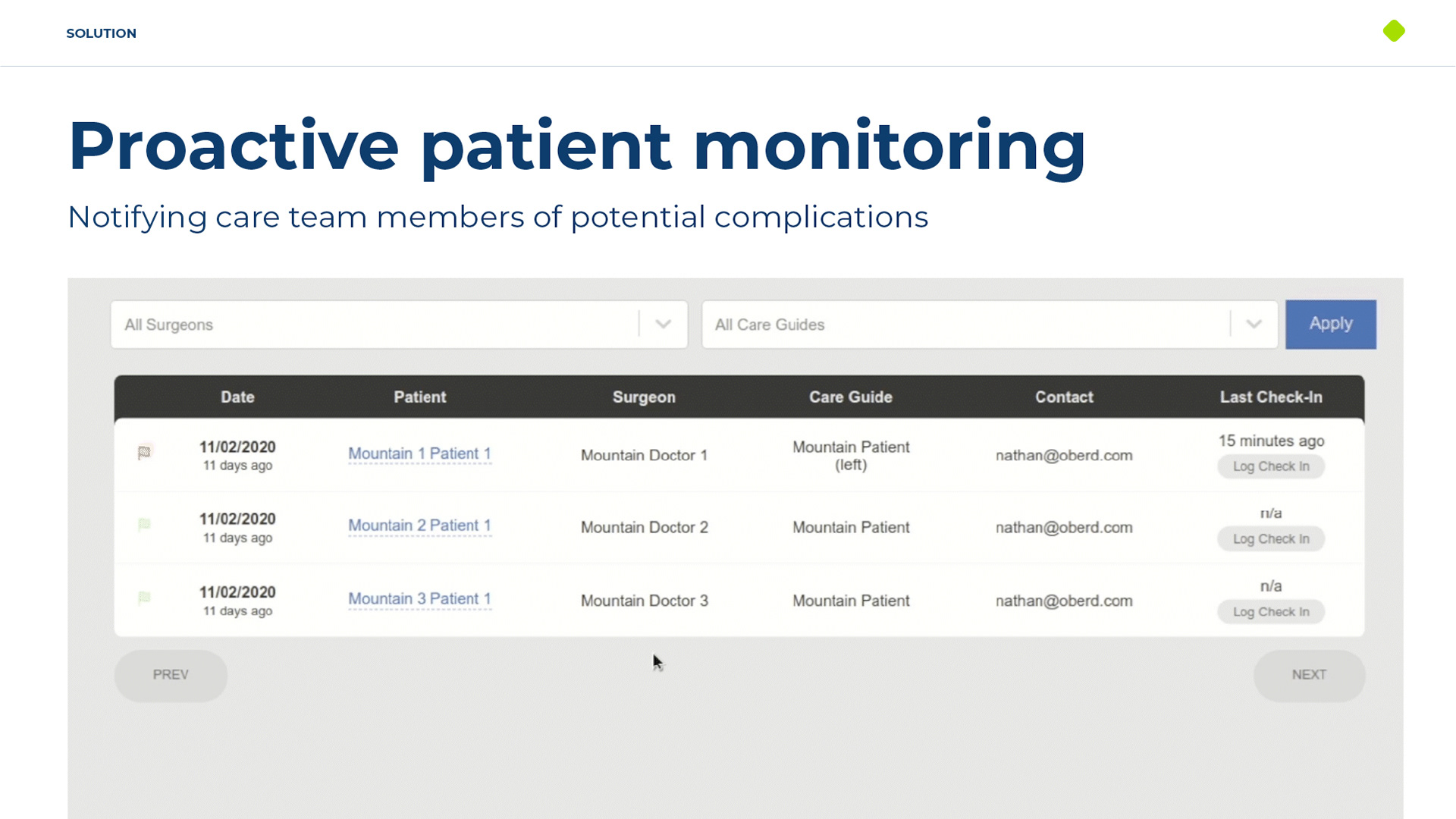Viewport: 1456px width, 819px height.
Task: Expand the All Care Guides dropdown arrow
Action: [1254, 325]
